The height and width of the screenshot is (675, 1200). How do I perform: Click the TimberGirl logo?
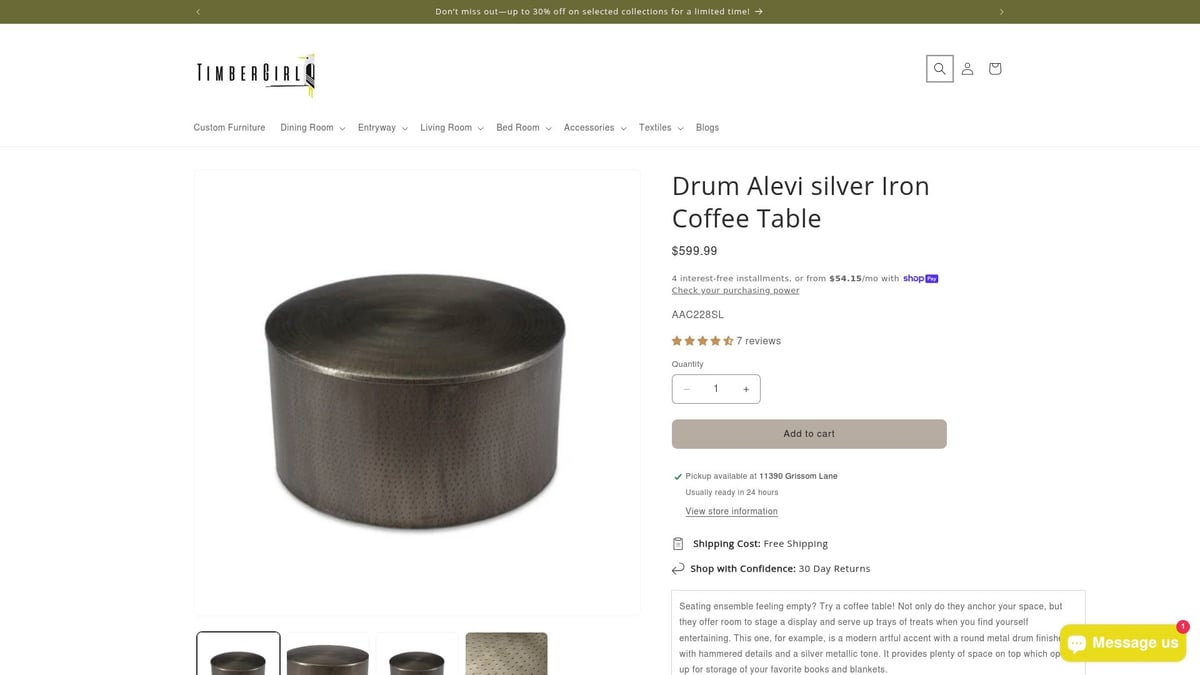click(x=255, y=74)
